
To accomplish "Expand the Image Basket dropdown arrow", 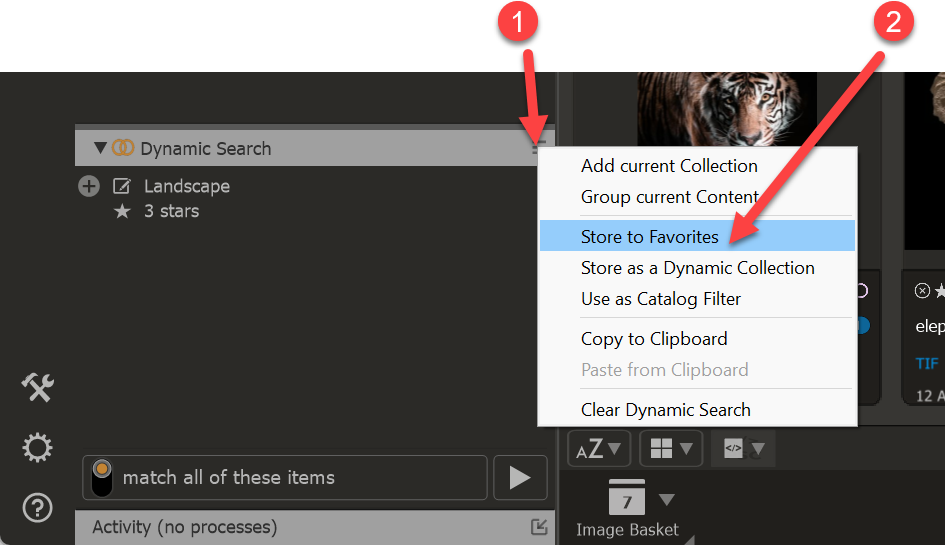I will pos(667,499).
